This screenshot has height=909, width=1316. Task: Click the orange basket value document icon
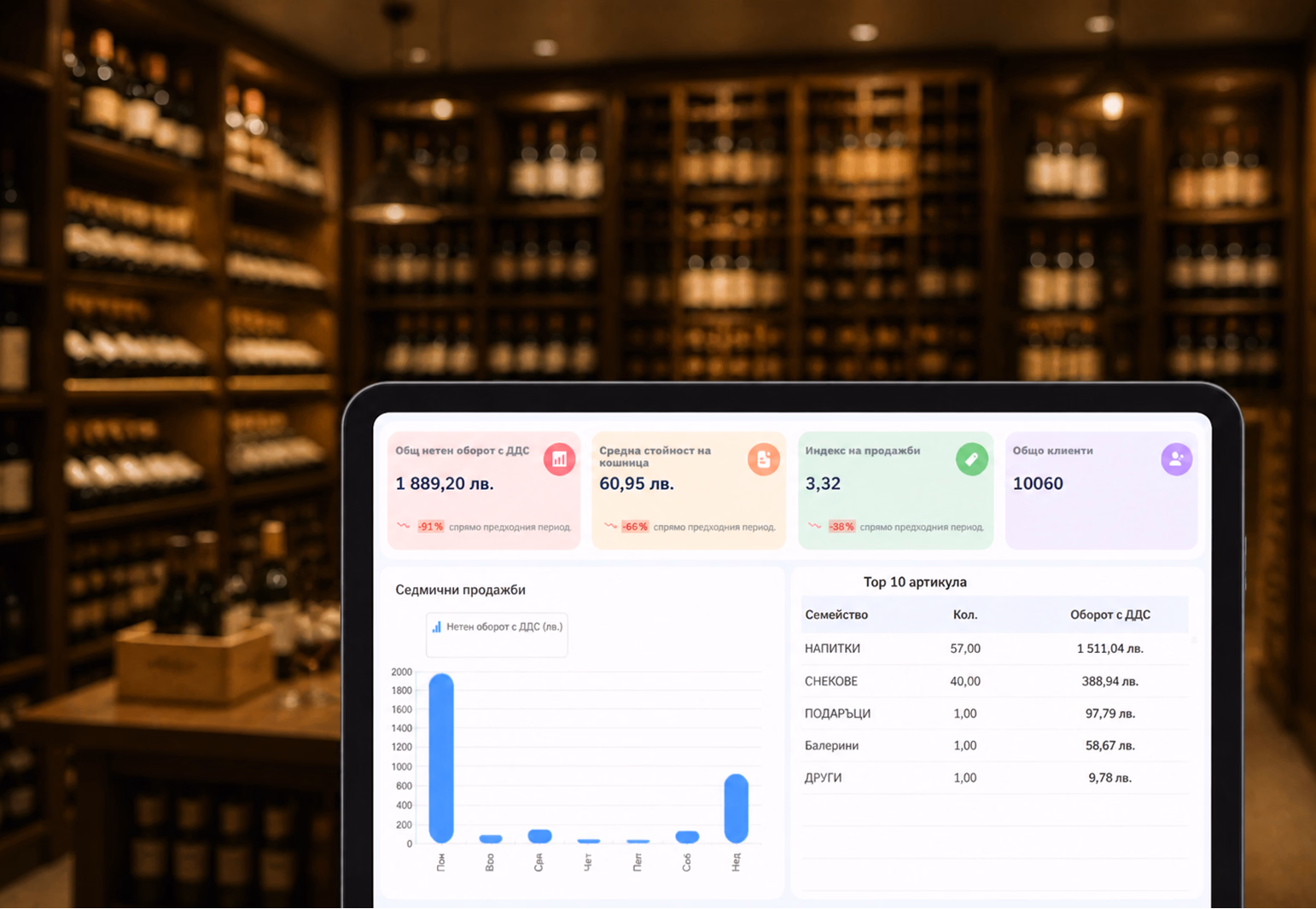764,459
